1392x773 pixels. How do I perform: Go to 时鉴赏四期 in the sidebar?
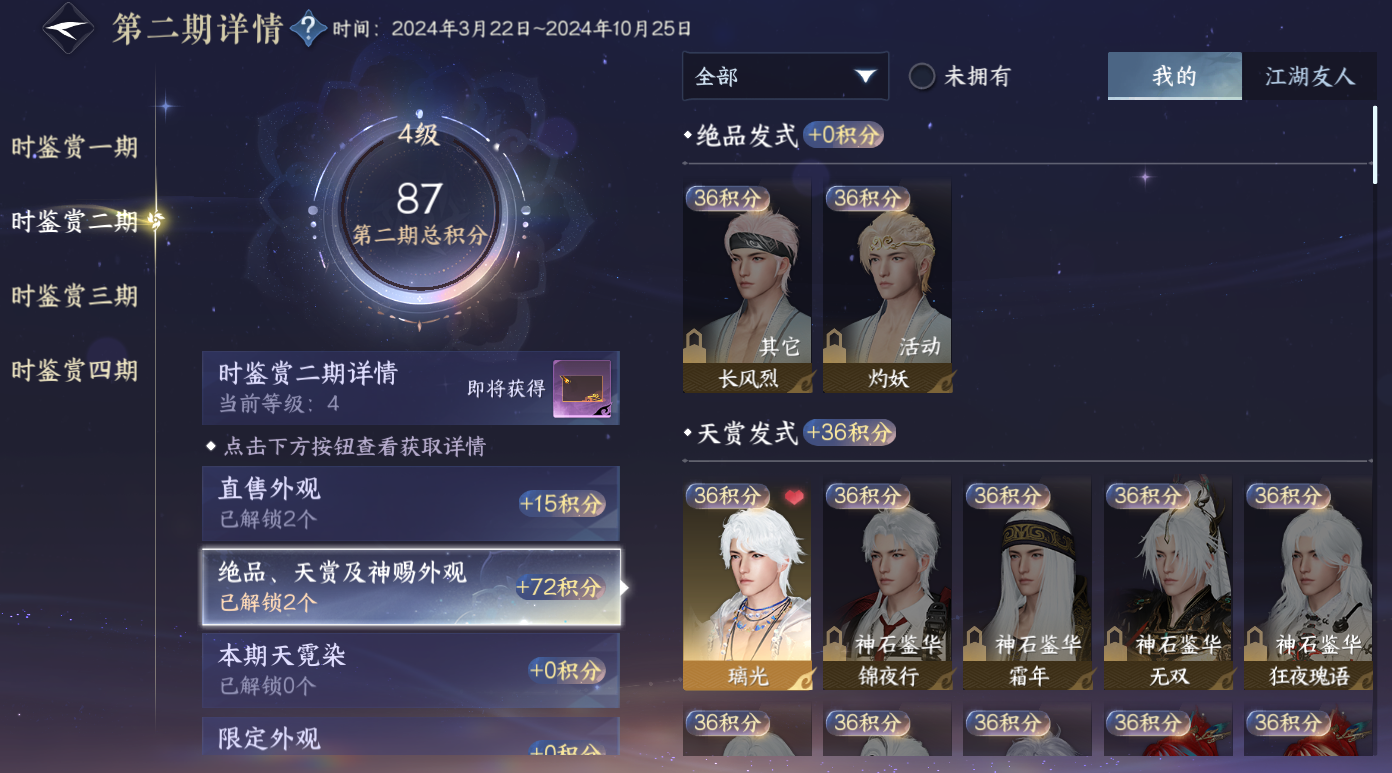75,371
